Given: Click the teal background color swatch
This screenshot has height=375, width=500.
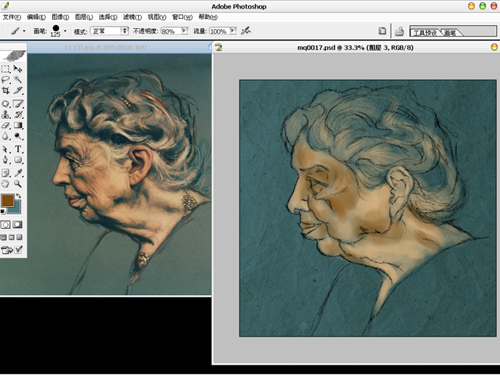Looking at the screenshot, I should point(16,209).
